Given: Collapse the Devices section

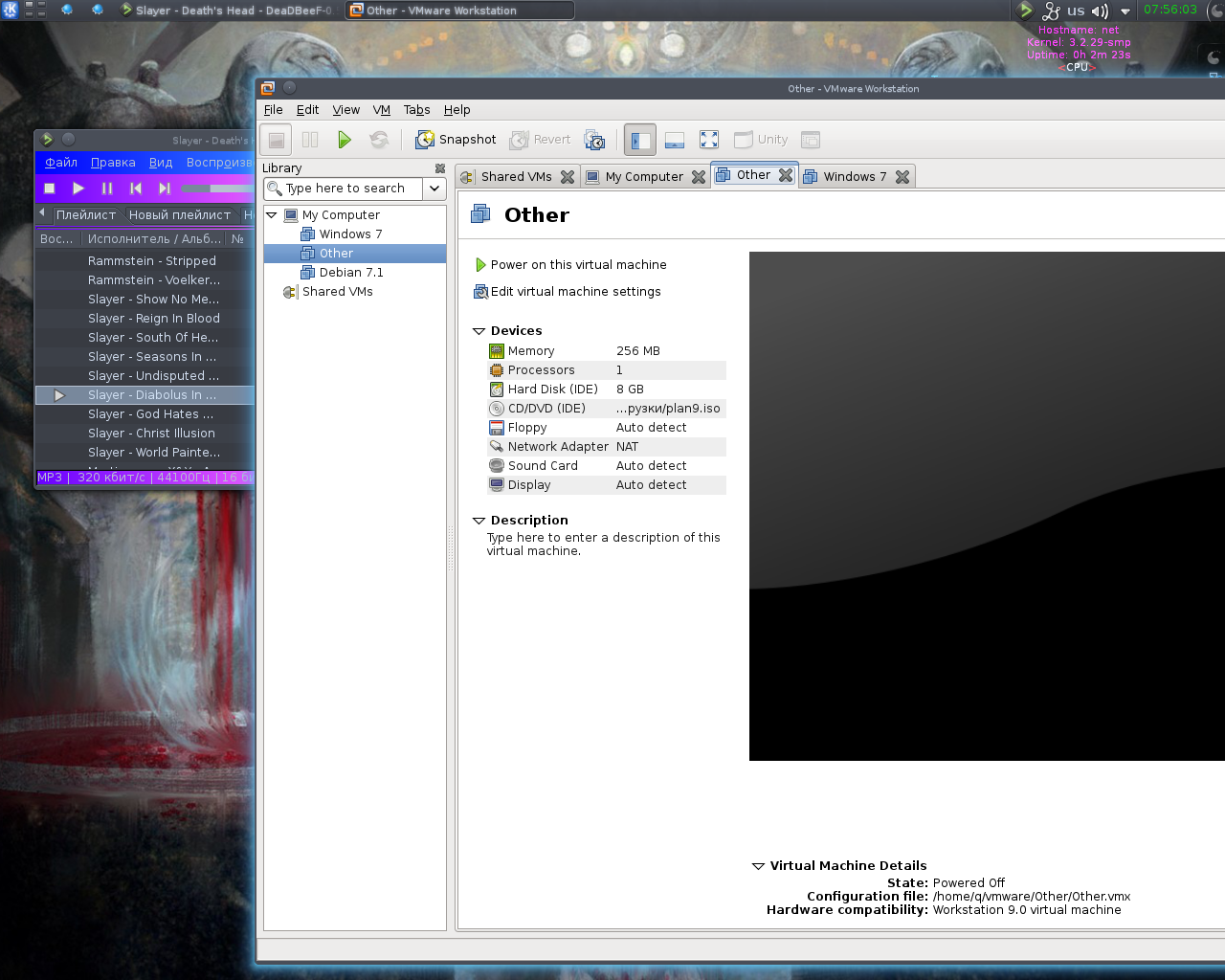Looking at the screenshot, I should (x=479, y=331).
